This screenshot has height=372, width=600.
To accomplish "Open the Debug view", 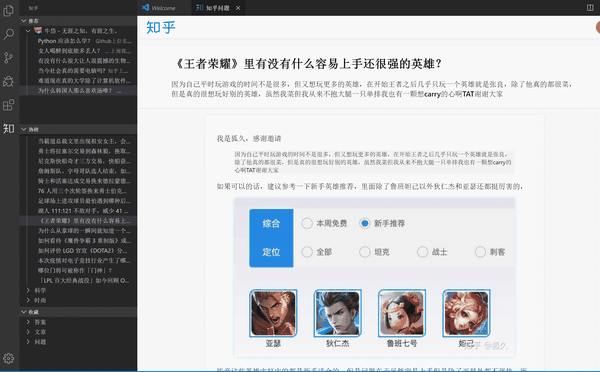I will pos(8,81).
